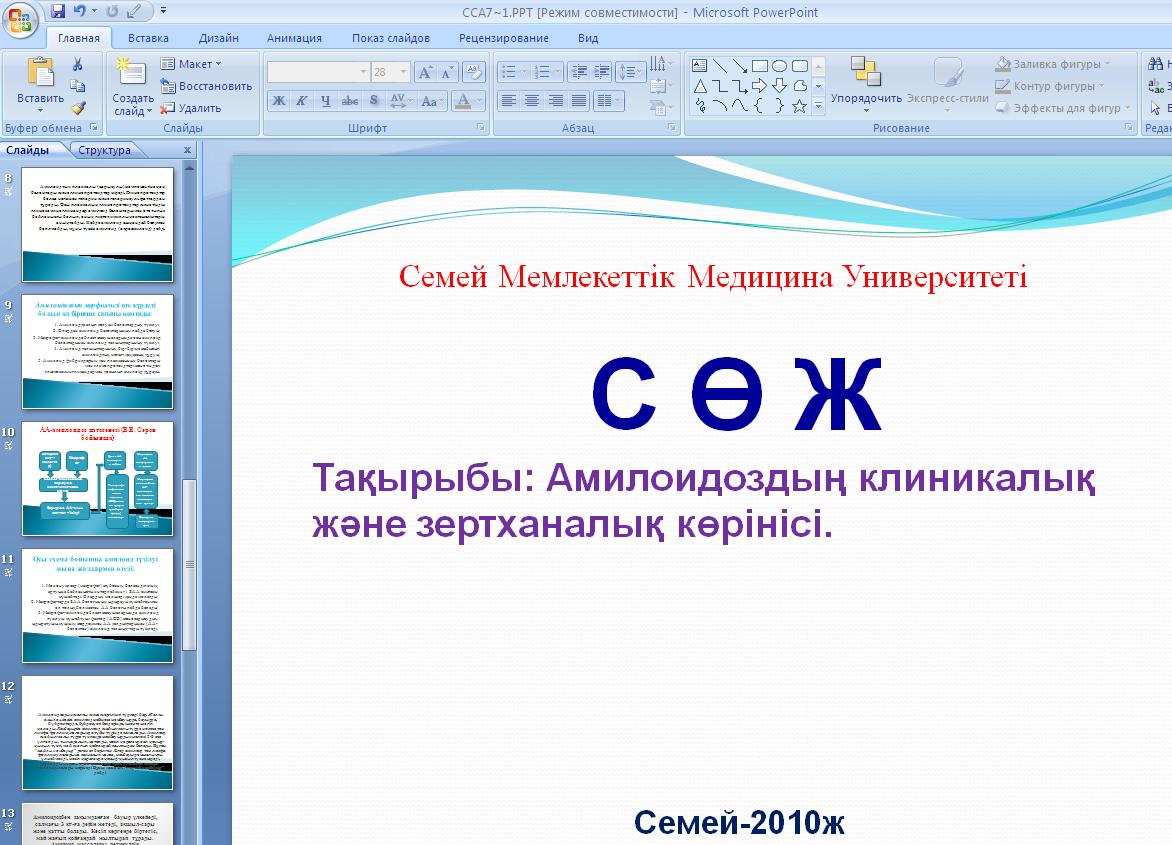The height and width of the screenshot is (845, 1172).
Task: Align text right in Абзац group
Action: (x=555, y=100)
